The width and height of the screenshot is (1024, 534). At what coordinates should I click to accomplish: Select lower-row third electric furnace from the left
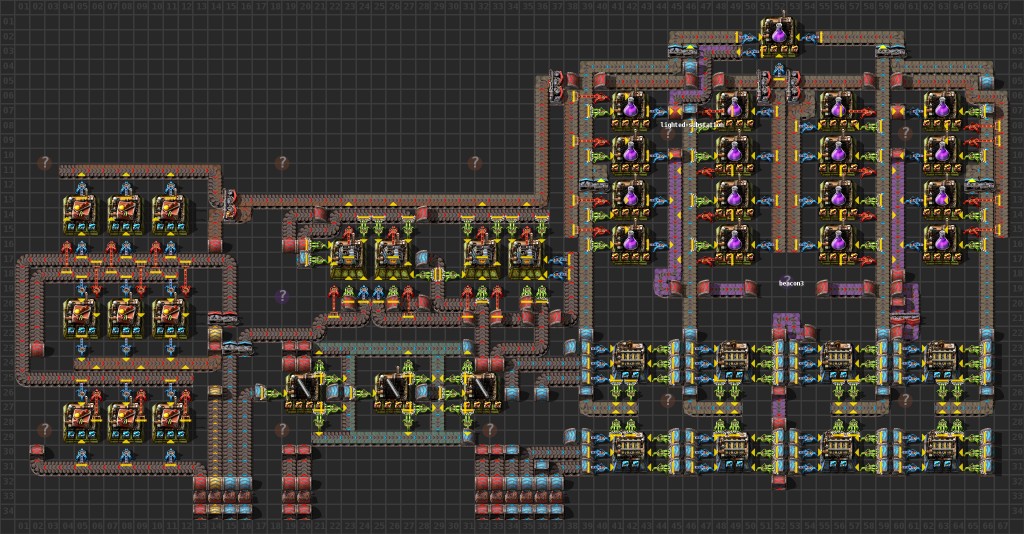(x=838, y=451)
